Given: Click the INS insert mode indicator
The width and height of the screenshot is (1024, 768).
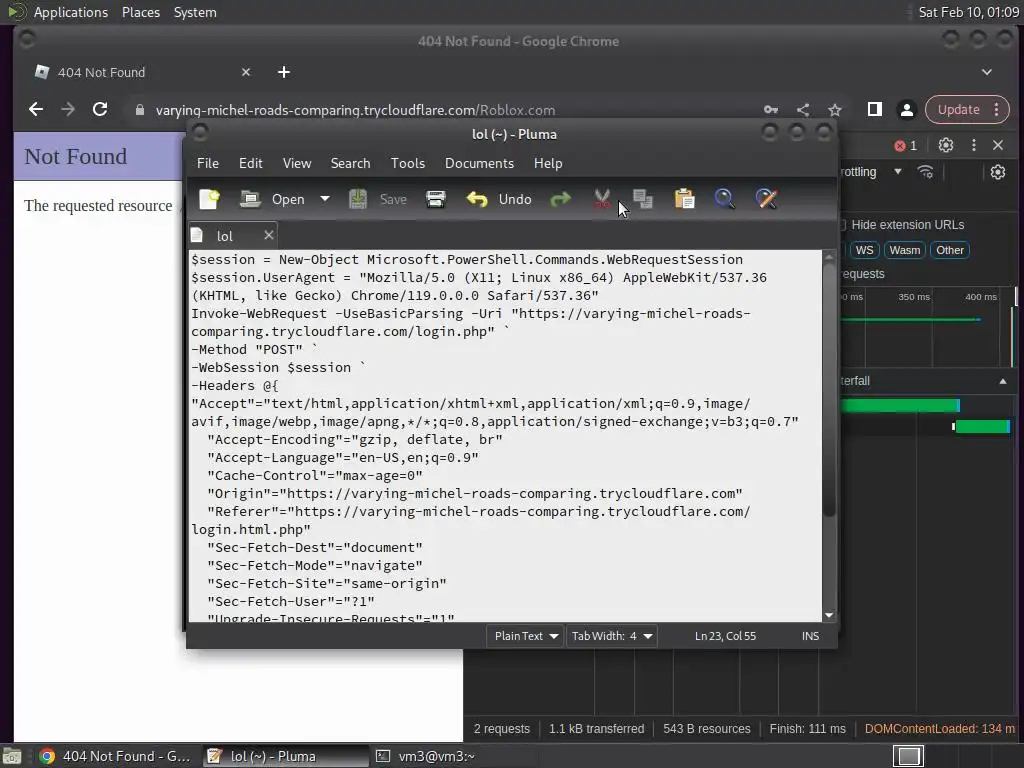Looking at the screenshot, I should tap(810, 636).
